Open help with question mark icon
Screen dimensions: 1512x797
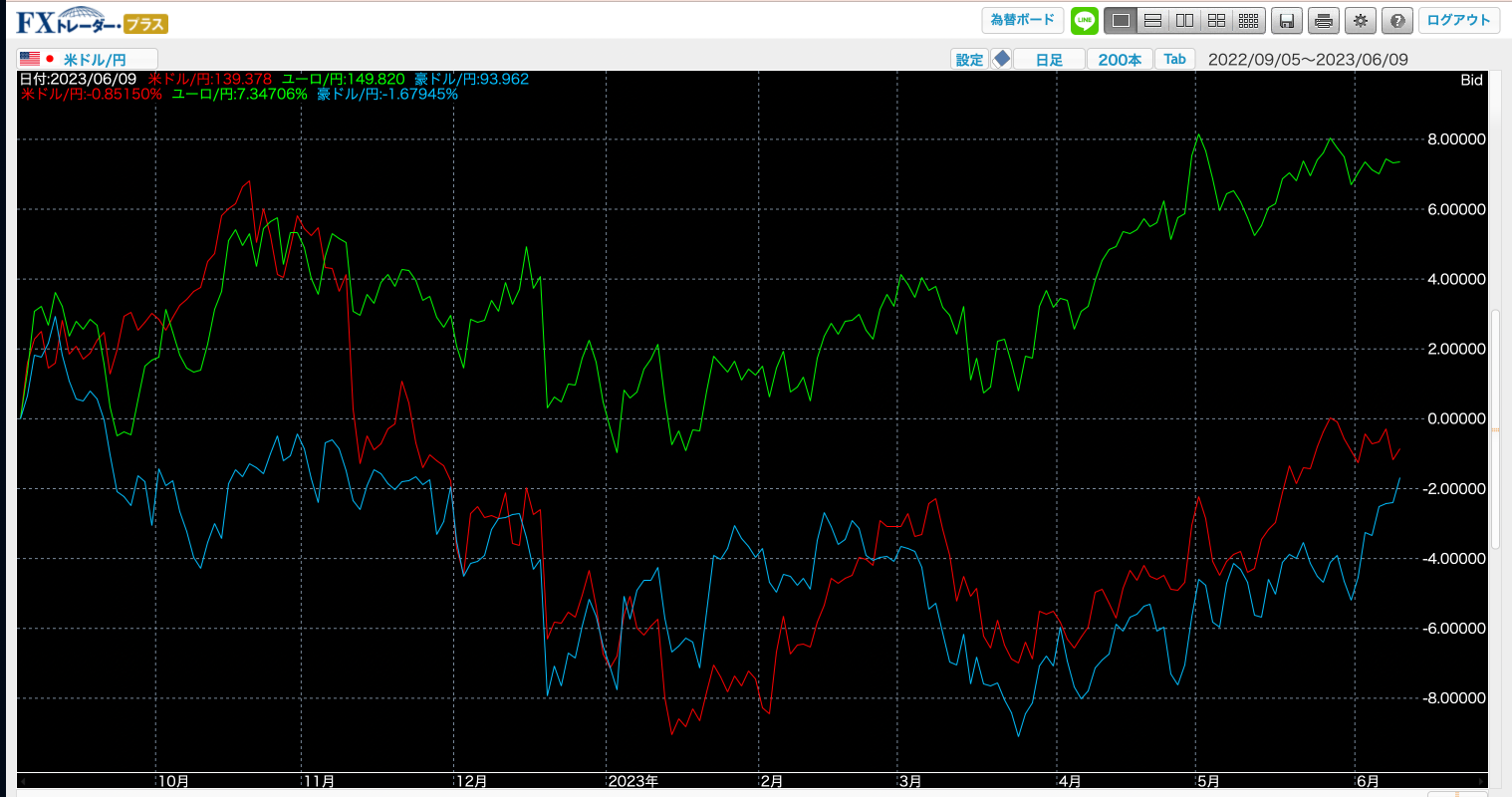[1397, 20]
